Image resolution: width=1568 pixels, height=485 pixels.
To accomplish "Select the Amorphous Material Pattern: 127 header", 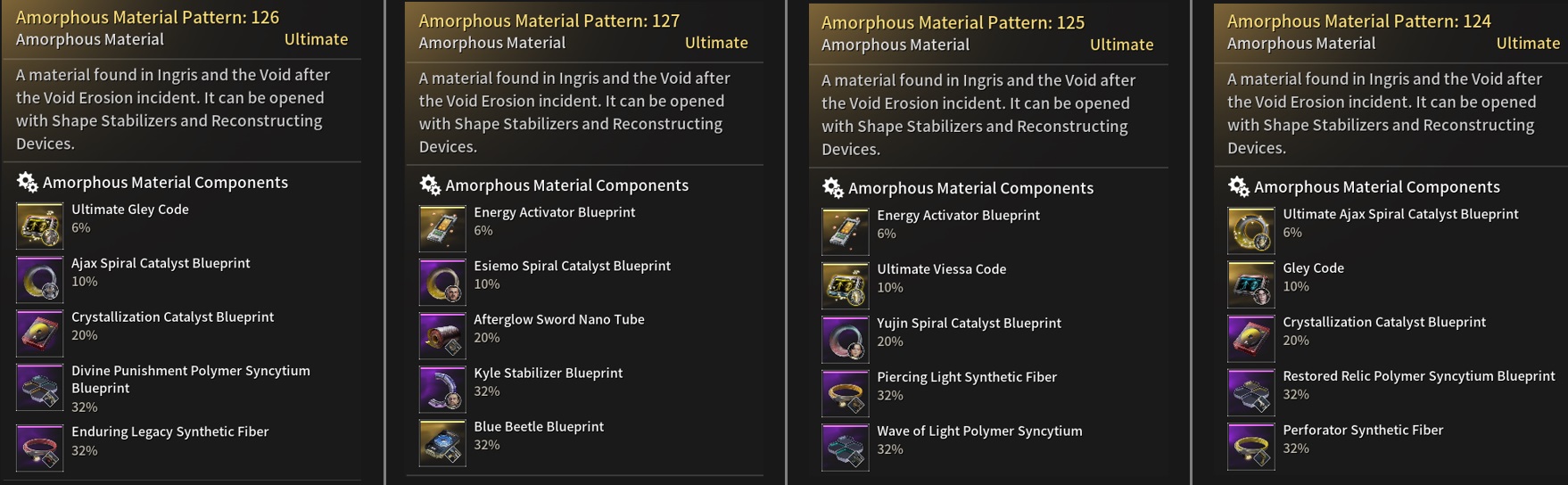I will click(549, 21).
